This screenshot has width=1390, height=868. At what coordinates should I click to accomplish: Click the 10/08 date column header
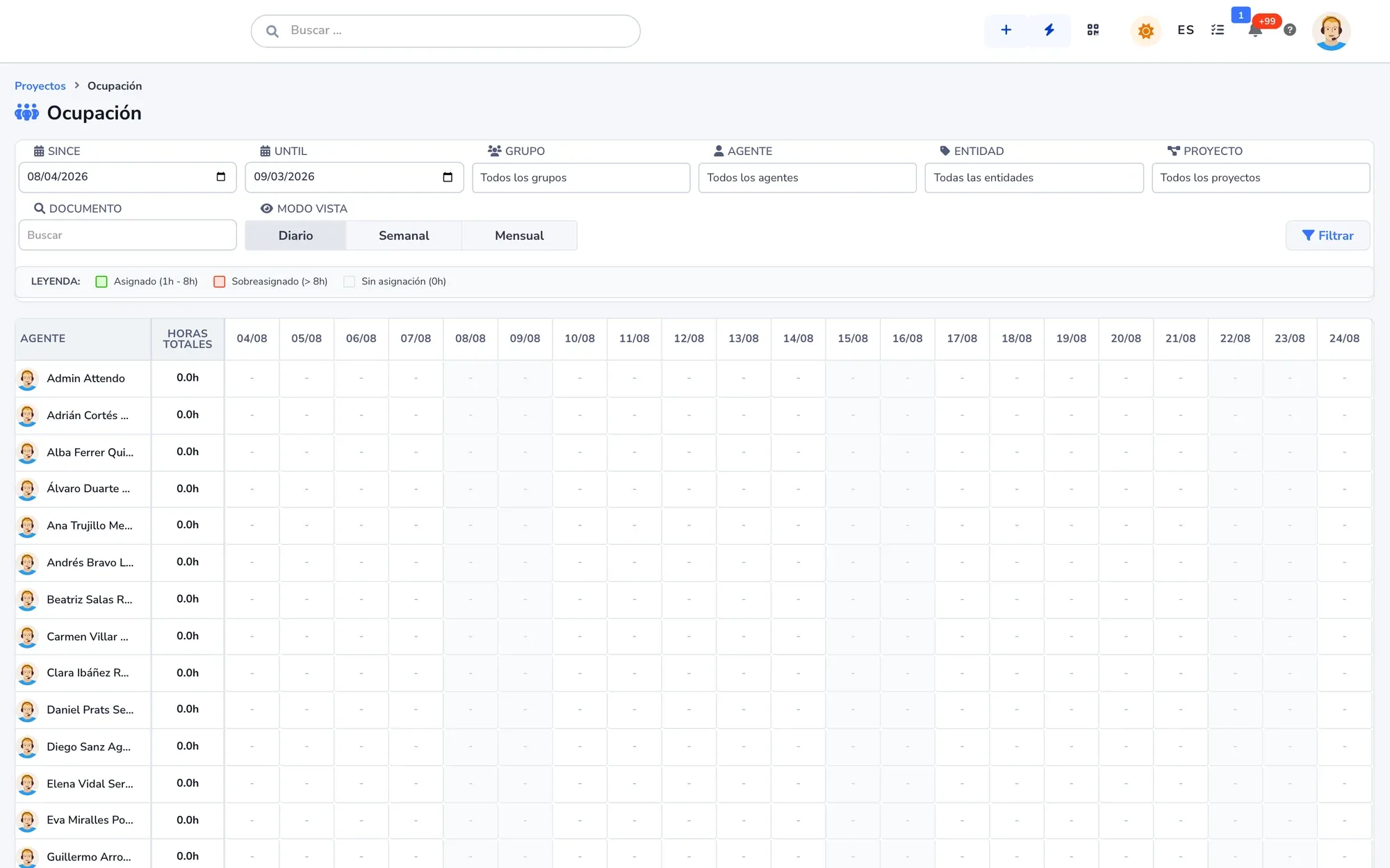(x=580, y=338)
